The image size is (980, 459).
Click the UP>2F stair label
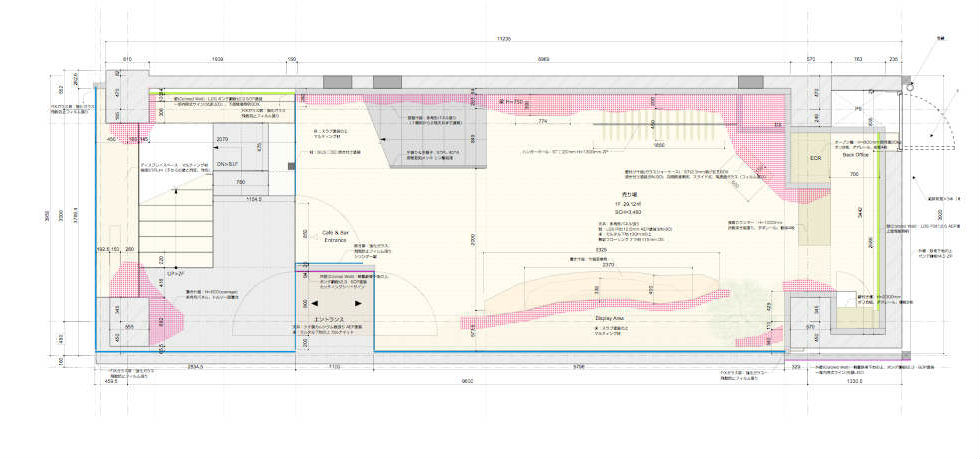tap(176, 275)
